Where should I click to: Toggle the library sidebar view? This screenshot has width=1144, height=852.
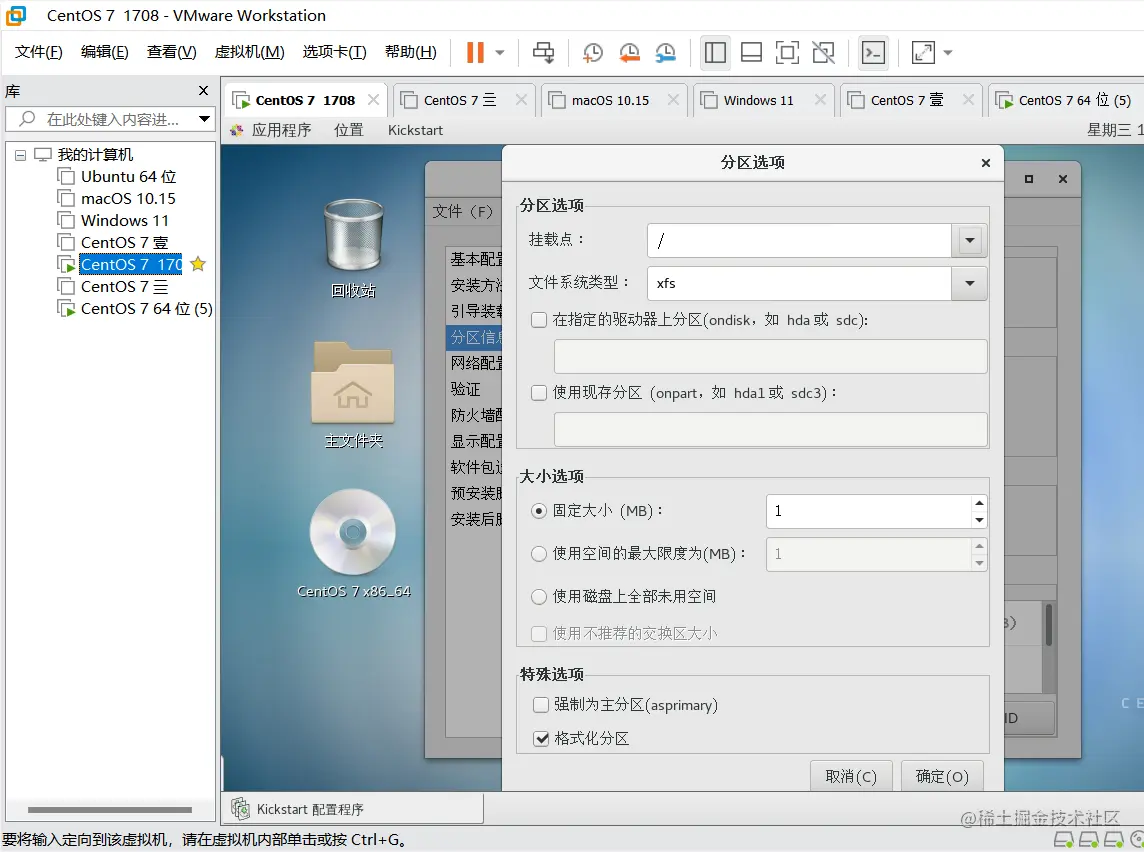point(715,53)
